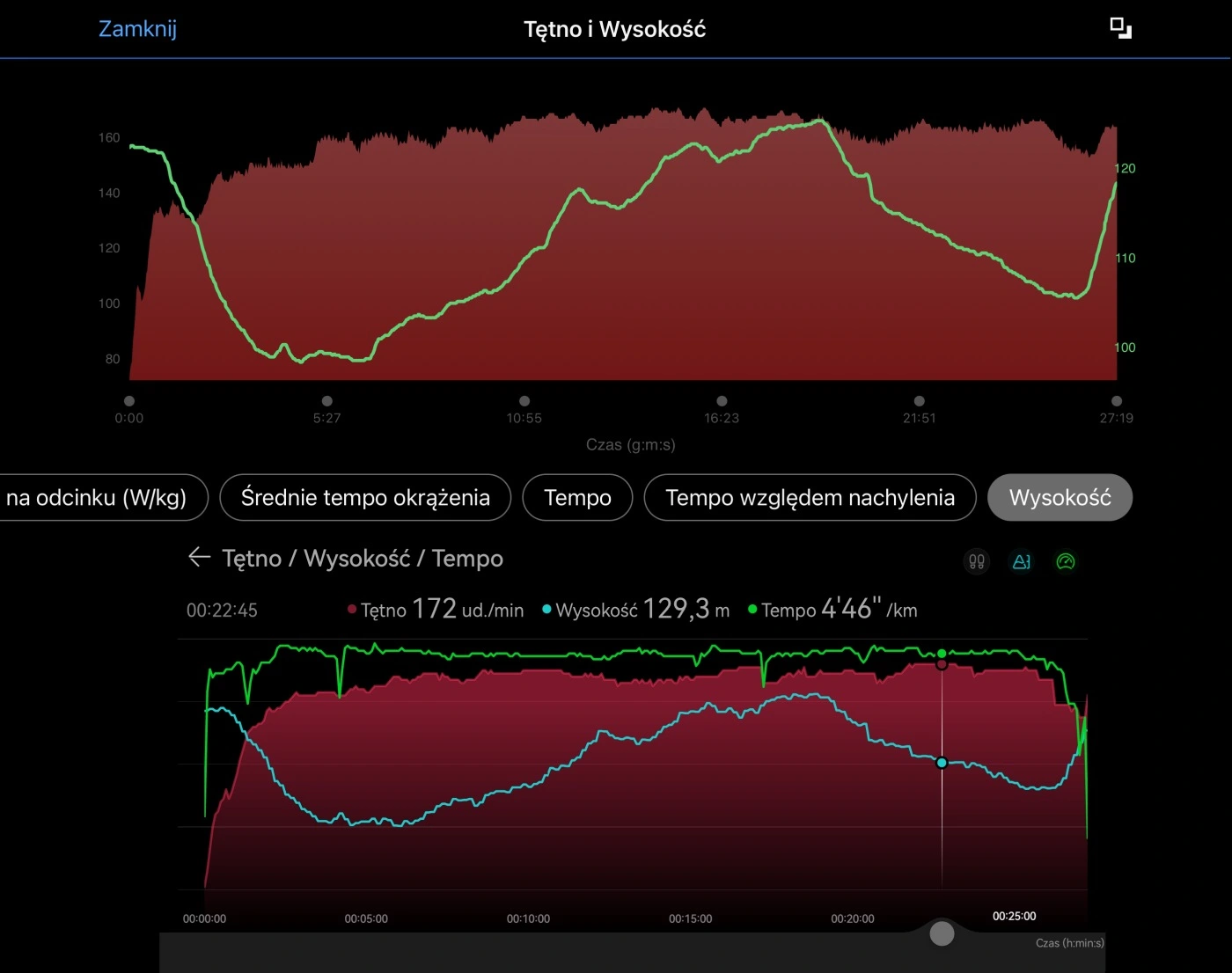This screenshot has height=973, width=1232.
Task: Toggle the footsteps cadence overlay icon
Action: (977, 561)
